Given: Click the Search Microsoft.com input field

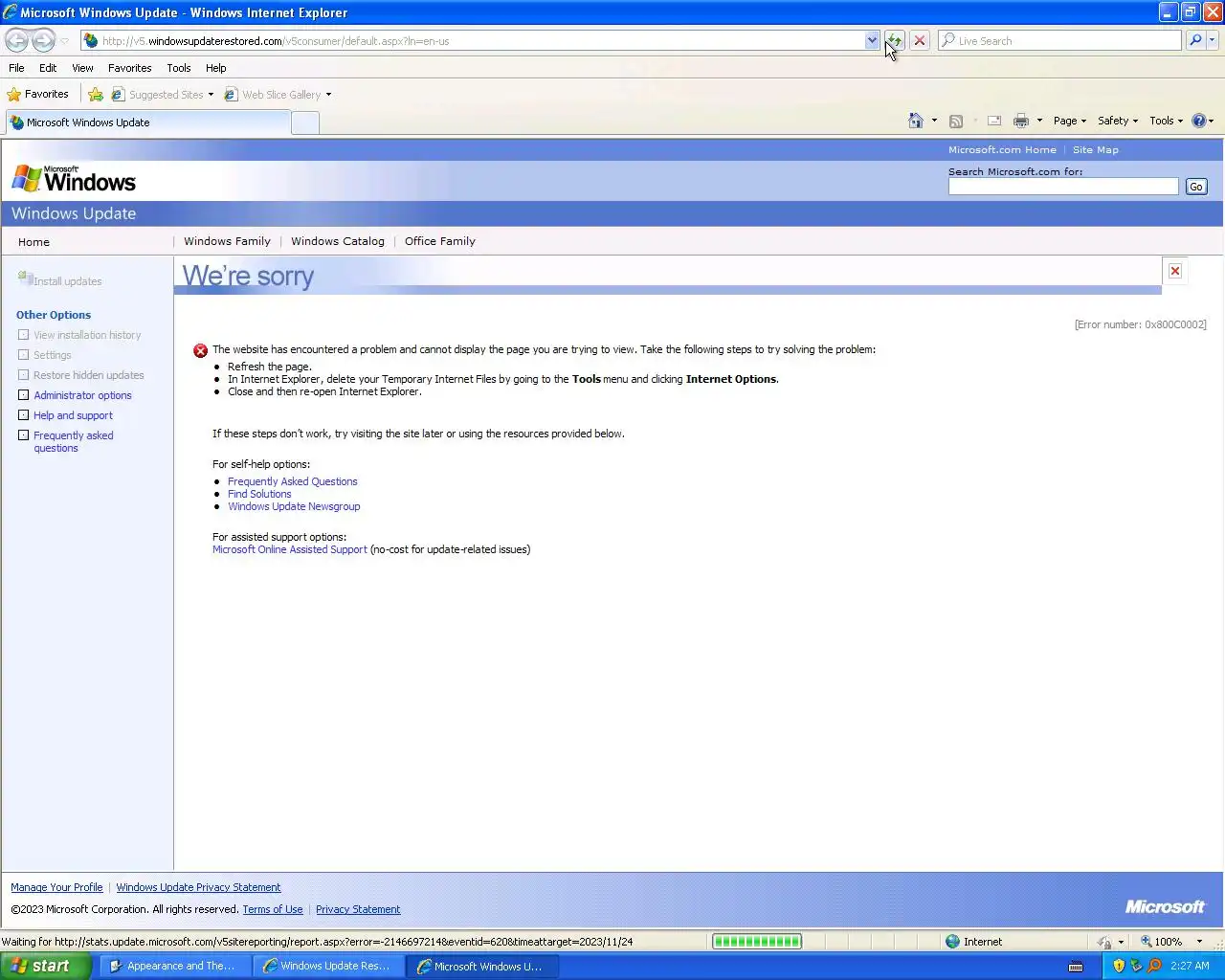Looking at the screenshot, I should tap(1063, 187).
